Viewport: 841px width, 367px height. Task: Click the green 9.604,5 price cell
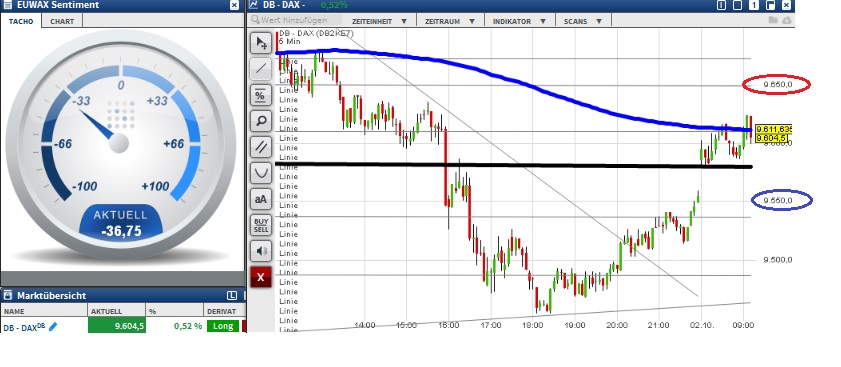tap(117, 326)
